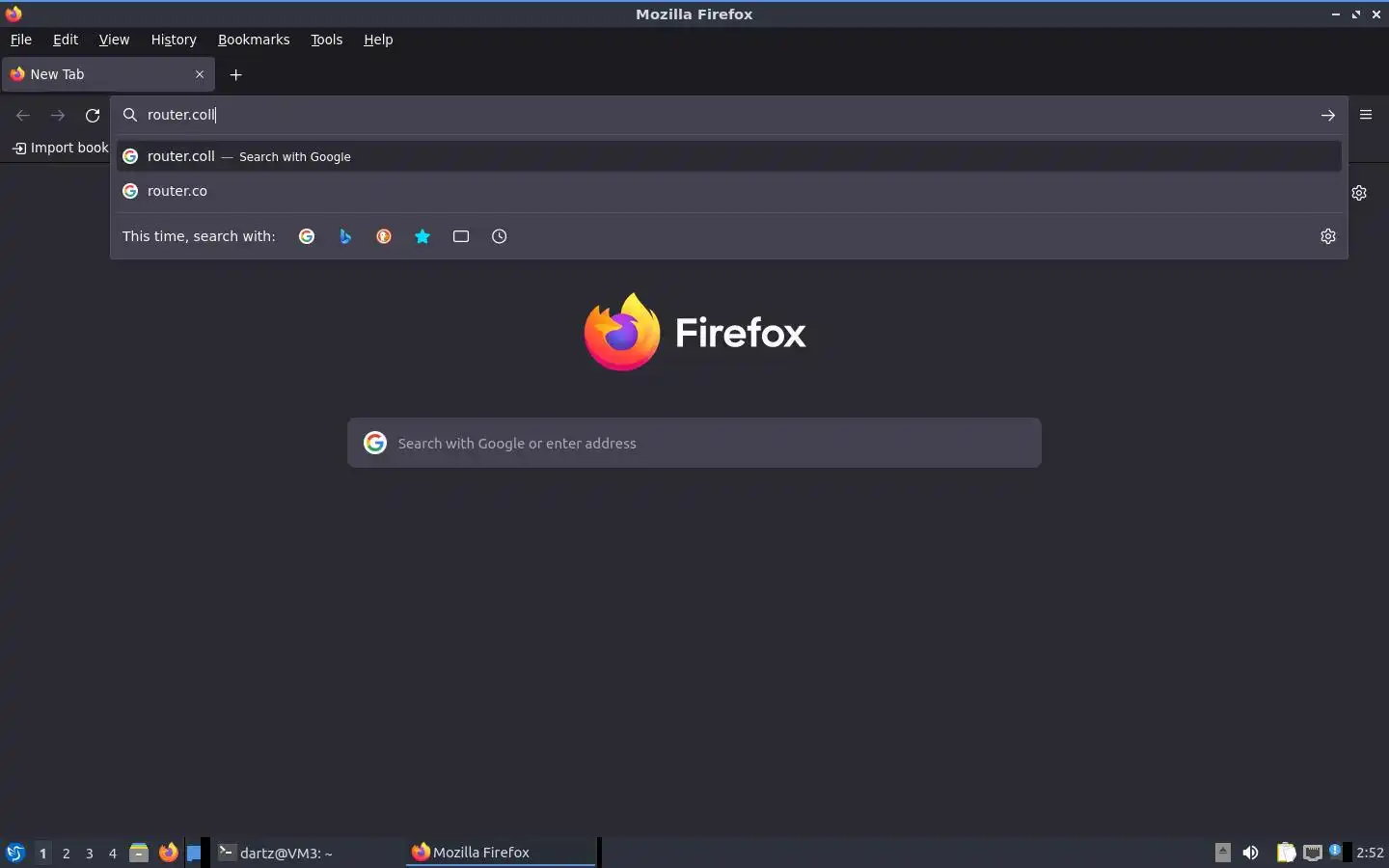Open the View menu
The height and width of the screenshot is (868, 1389).
[114, 40]
